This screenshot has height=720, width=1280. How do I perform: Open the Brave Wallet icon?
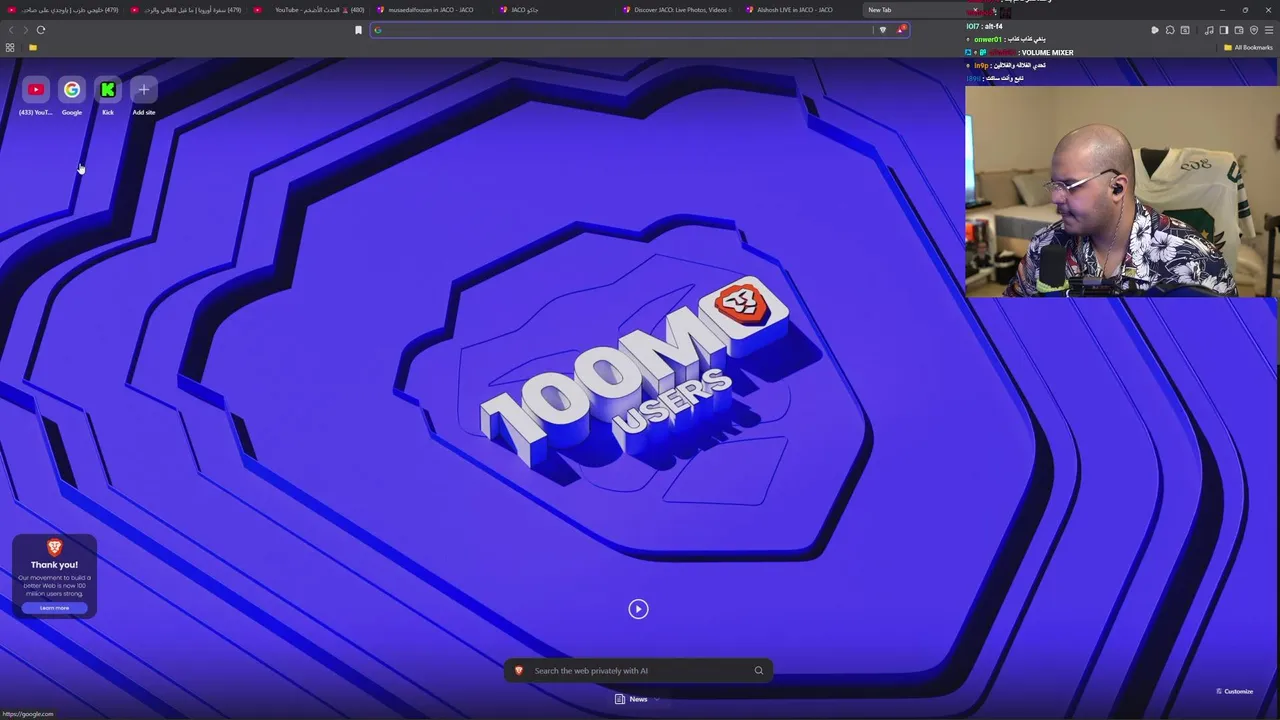coord(1239,30)
